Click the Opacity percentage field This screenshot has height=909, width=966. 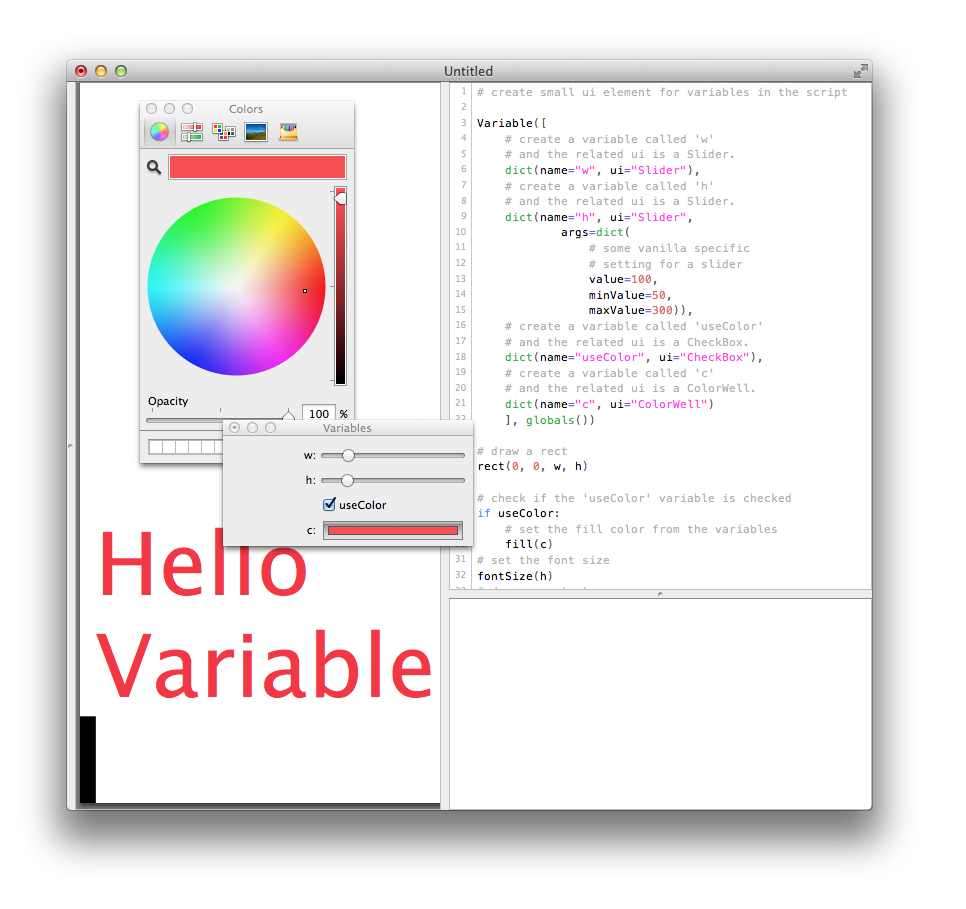(x=319, y=414)
